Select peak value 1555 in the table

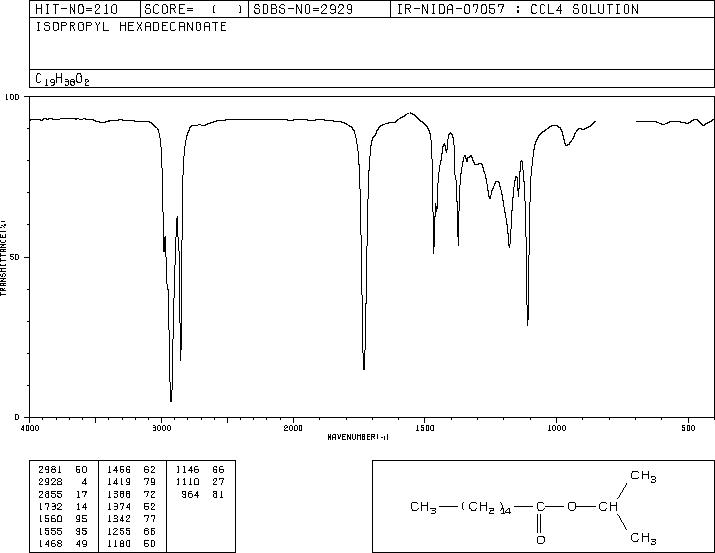tap(51, 531)
